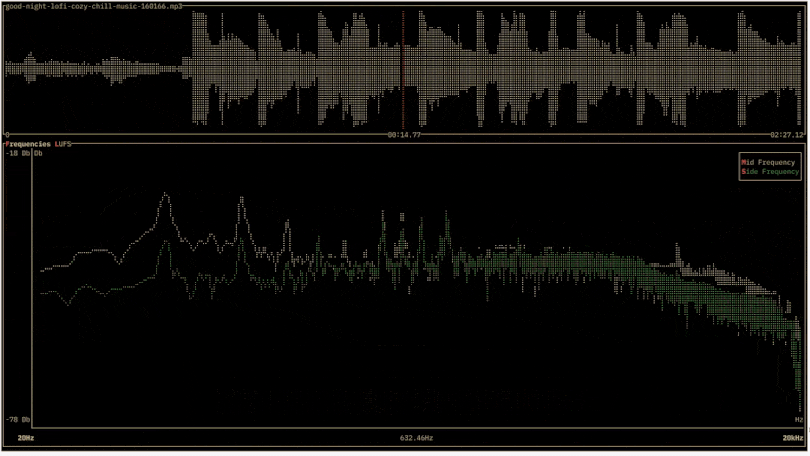Click the 00:14.77 current time label
The width and height of the screenshot is (810, 456).
(404, 135)
